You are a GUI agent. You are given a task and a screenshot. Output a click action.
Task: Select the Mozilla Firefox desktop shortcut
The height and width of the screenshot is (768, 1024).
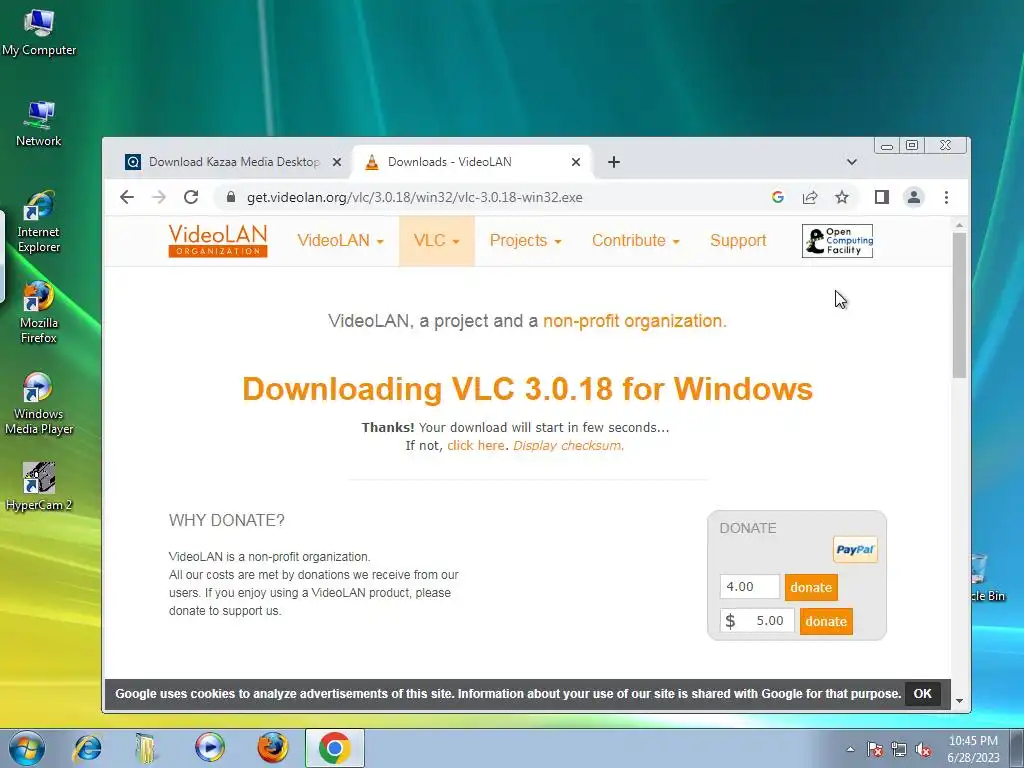click(39, 313)
